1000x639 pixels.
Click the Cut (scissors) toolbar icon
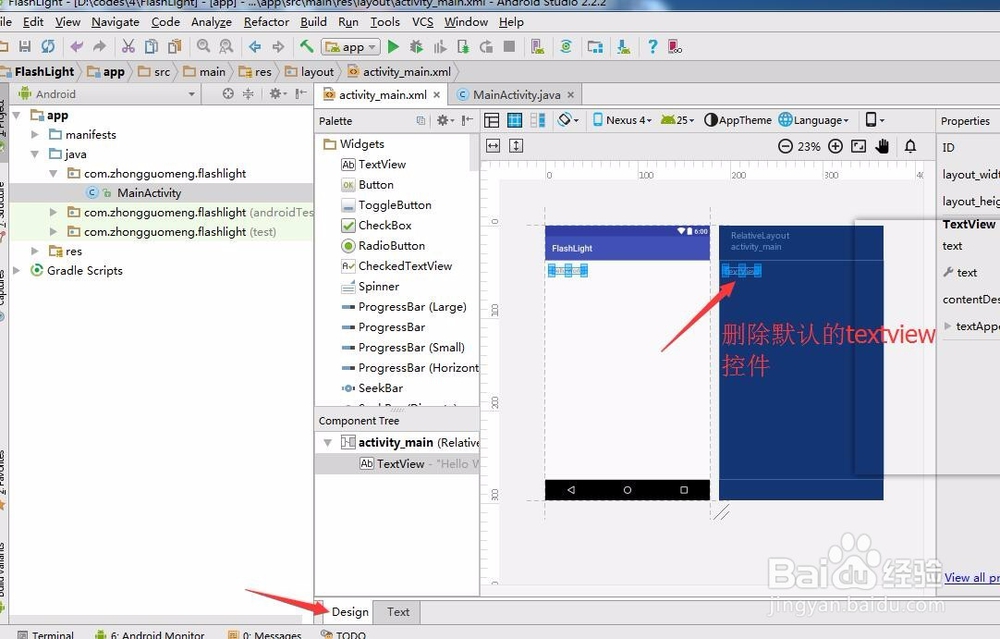click(x=129, y=46)
